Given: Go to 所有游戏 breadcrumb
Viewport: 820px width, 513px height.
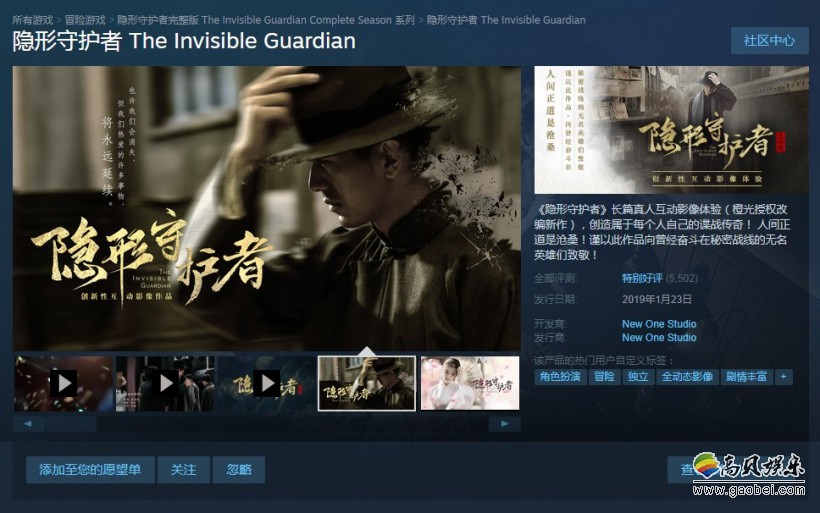Looking at the screenshot, I should (x=32, y=20).
